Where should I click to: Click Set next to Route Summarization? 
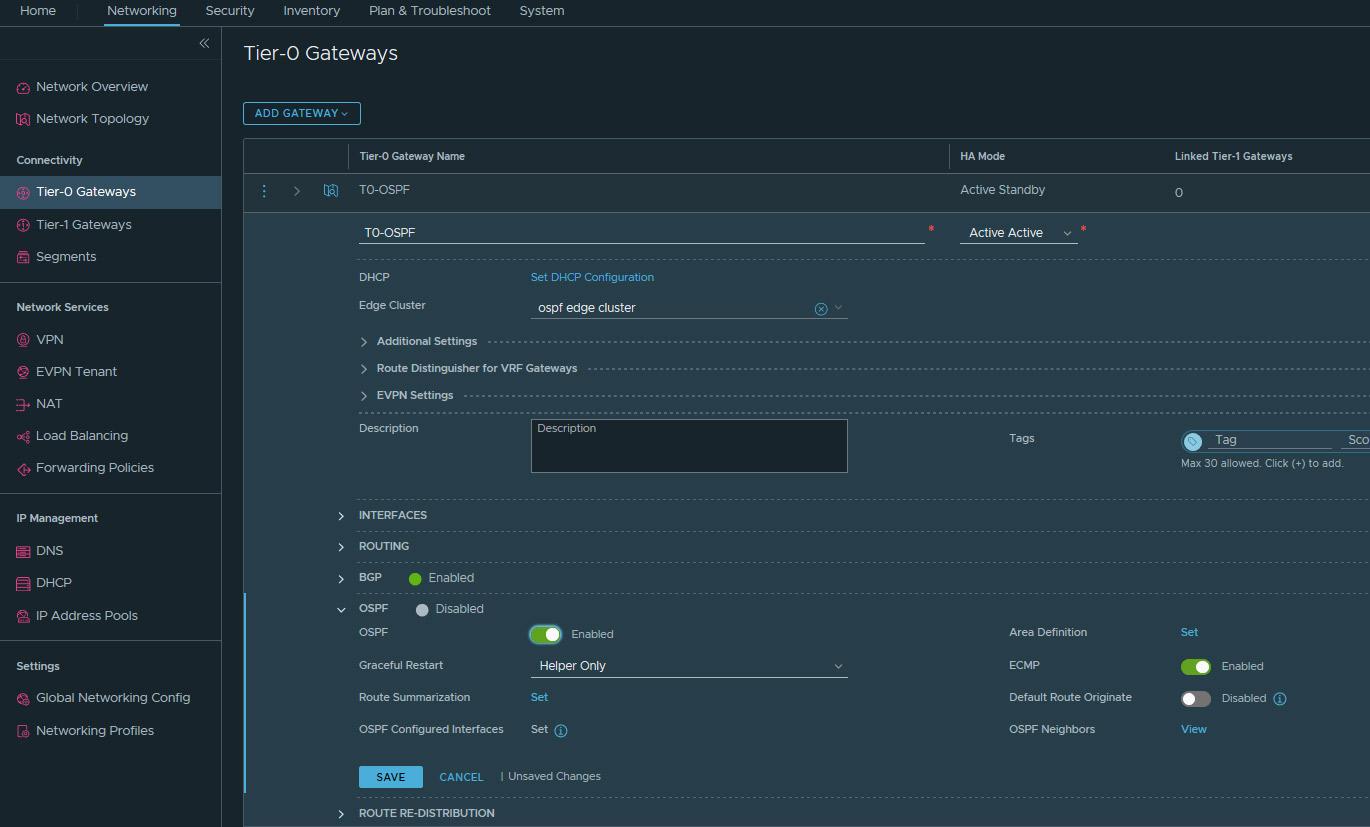point(539,698)
